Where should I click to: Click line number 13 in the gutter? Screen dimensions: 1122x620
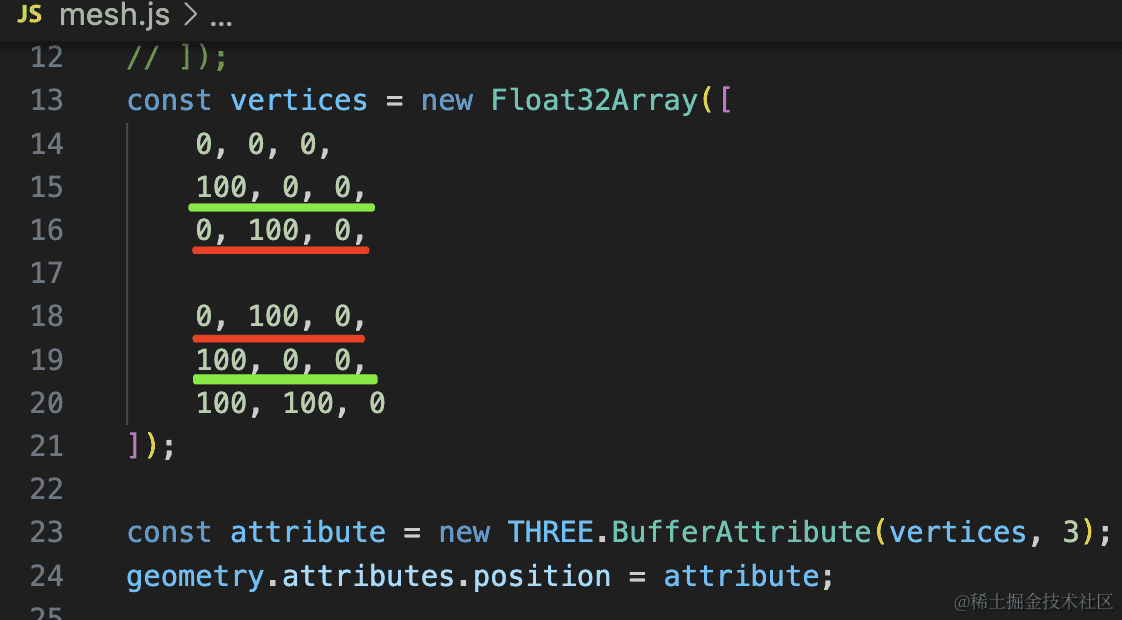click(x=46, y=101)
